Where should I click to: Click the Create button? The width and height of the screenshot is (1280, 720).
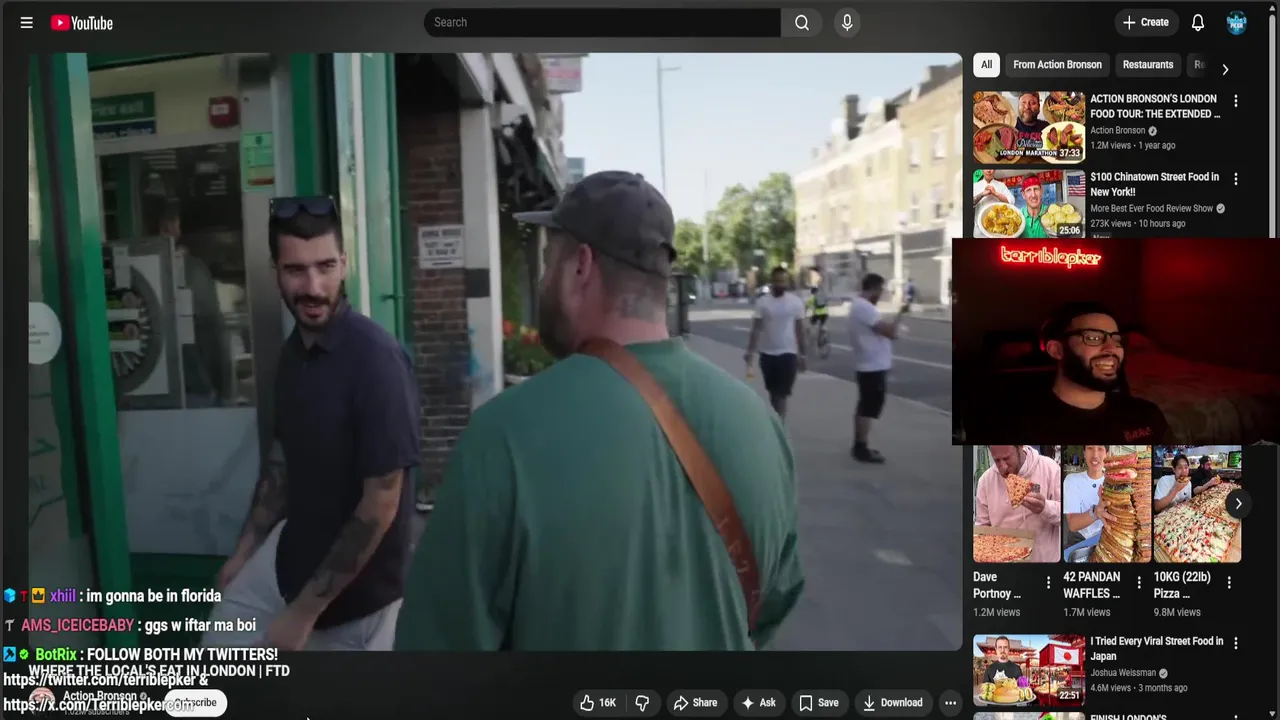tap(1146, 22)
